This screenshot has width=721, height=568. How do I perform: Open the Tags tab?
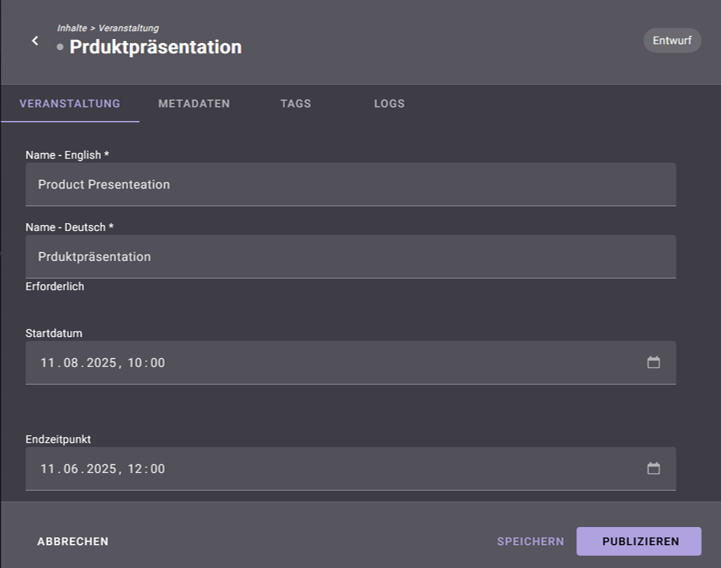(x=296, y=103)
